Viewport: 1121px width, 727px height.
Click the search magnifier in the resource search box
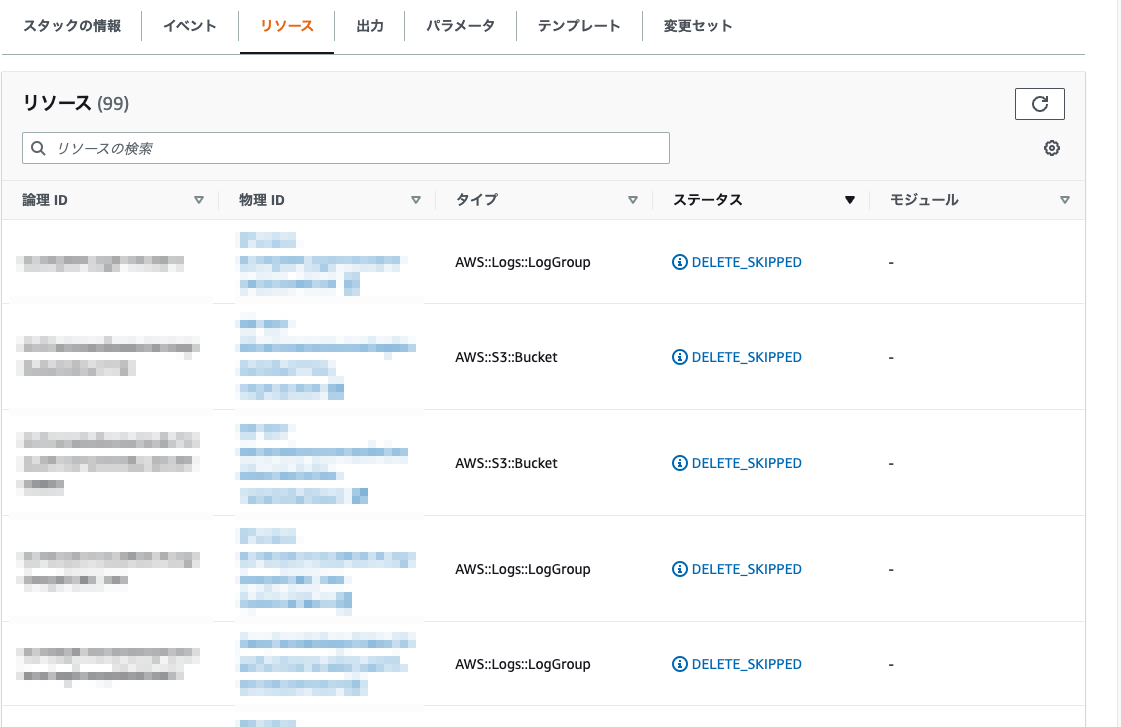point(38,147)
